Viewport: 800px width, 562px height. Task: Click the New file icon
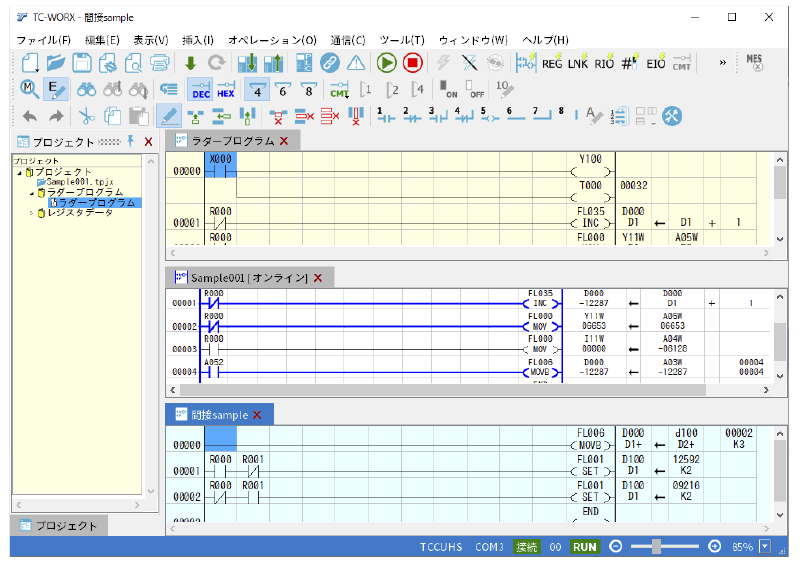pos(30,63)
